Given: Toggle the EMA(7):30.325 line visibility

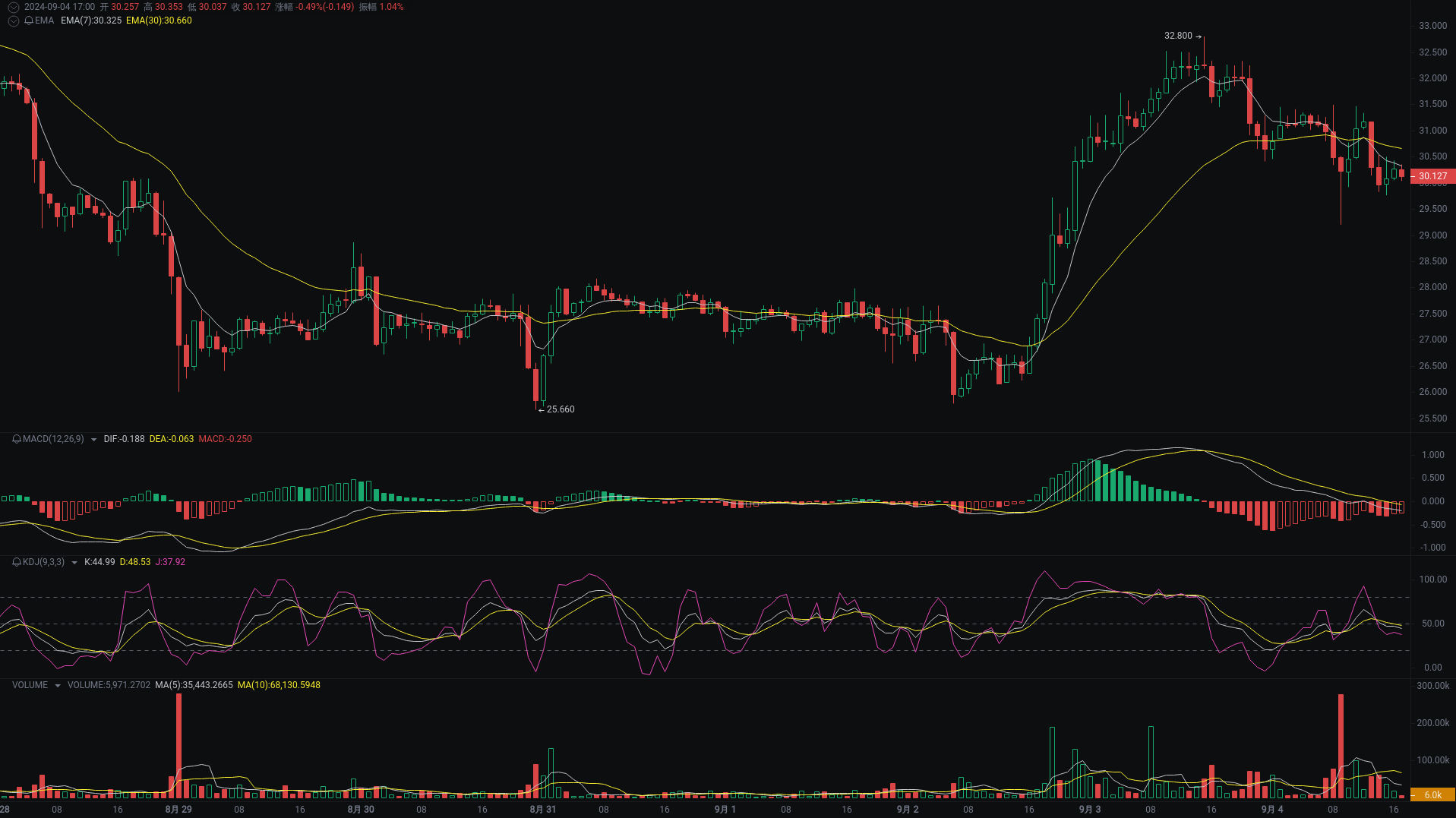Looking at the screenshot, I should 92,21.
